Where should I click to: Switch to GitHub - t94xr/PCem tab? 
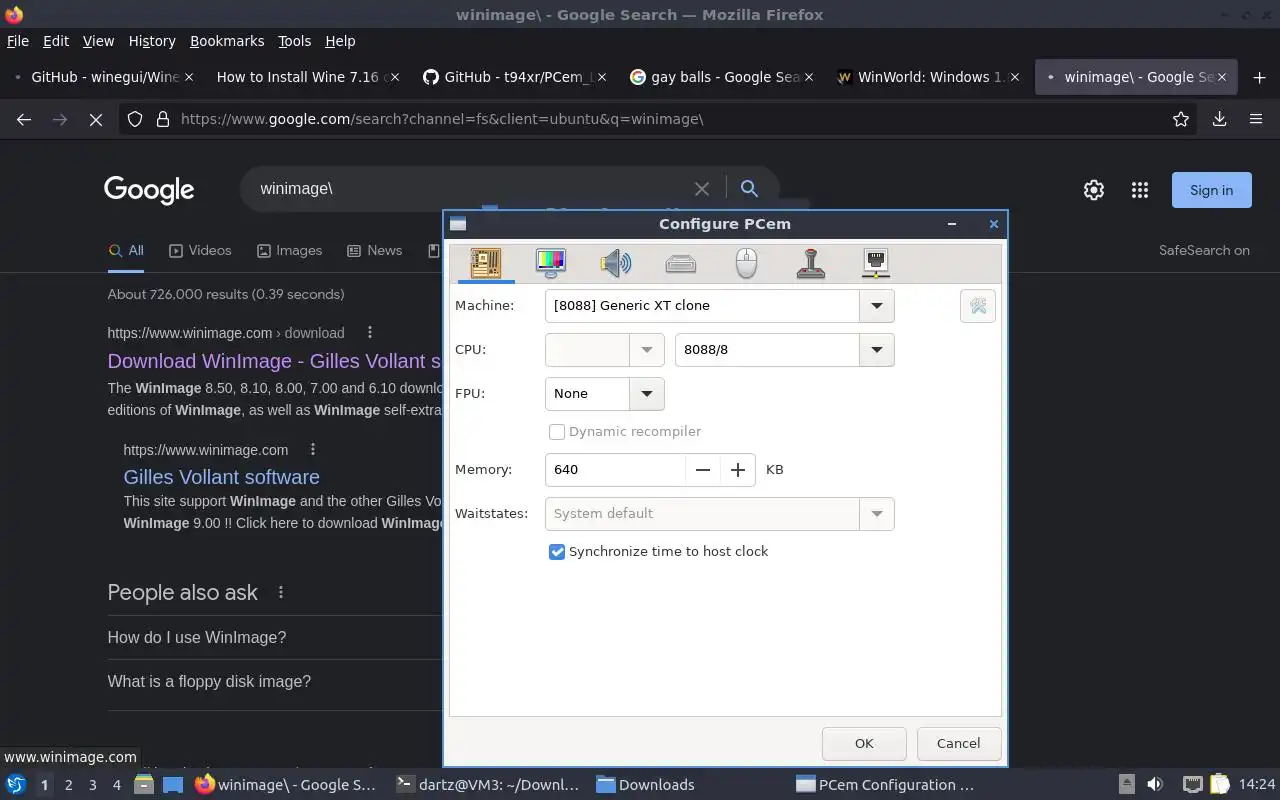click(x=513, y=77)
